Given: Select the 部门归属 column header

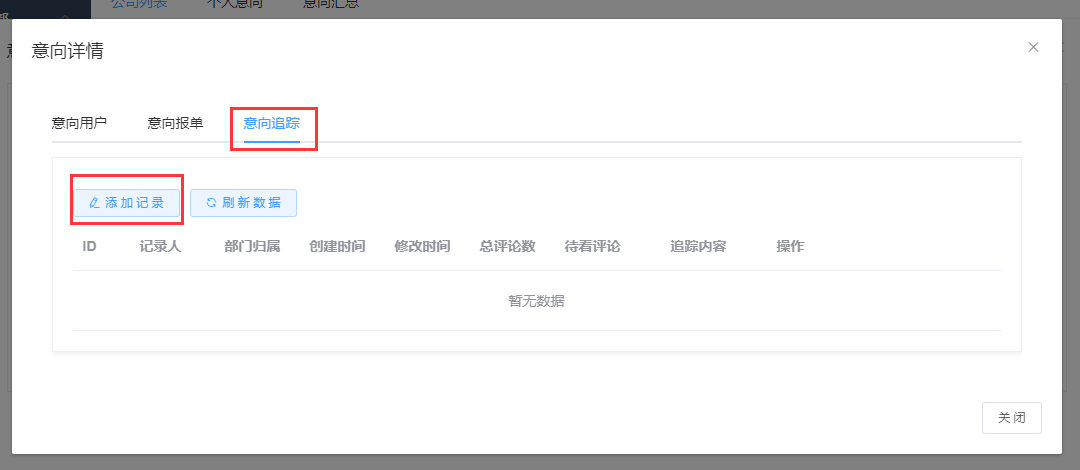Looking at the screenshot, I should pos(252,246).
